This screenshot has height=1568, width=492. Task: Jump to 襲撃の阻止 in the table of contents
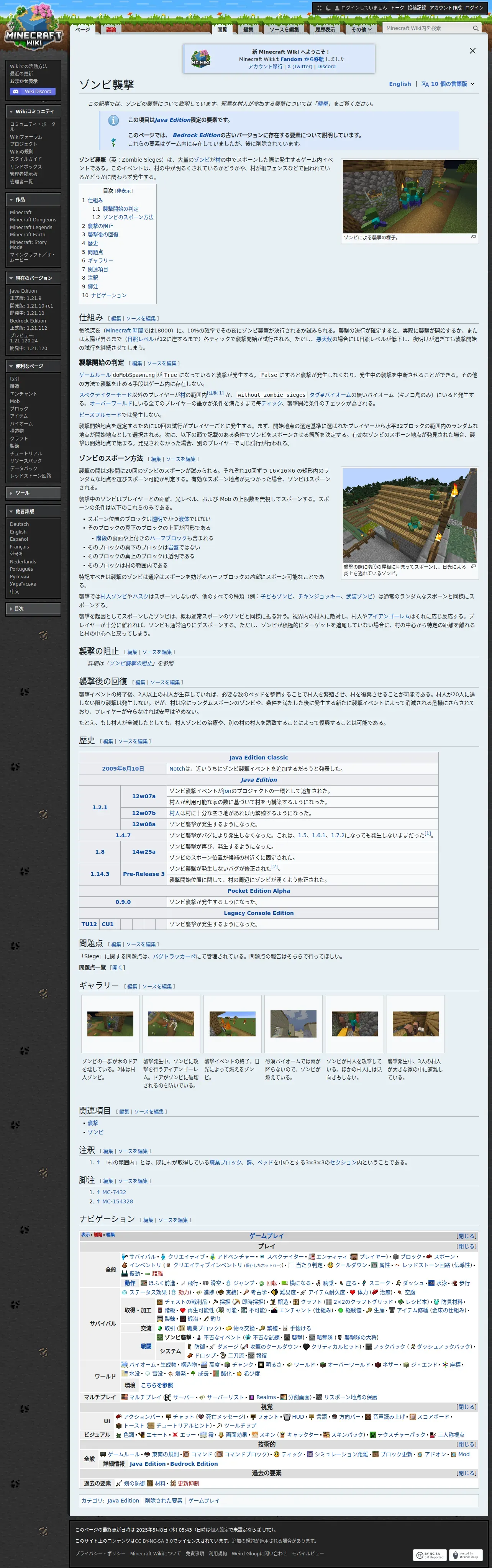tap(100, 226)
